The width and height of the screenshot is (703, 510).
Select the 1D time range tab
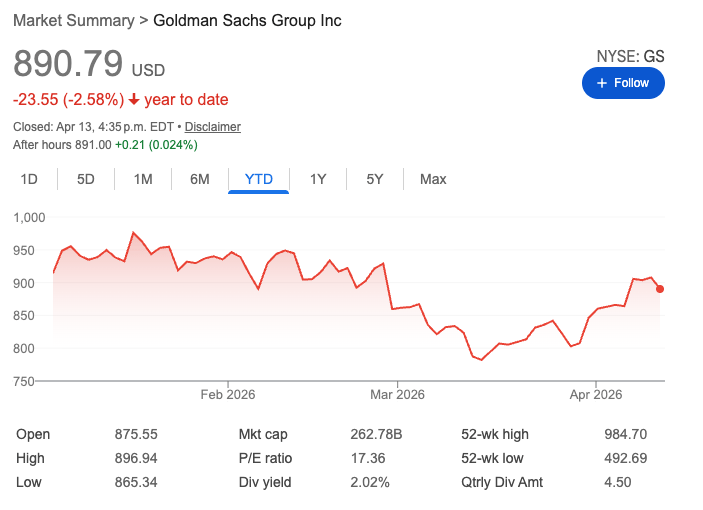(29, 179)
